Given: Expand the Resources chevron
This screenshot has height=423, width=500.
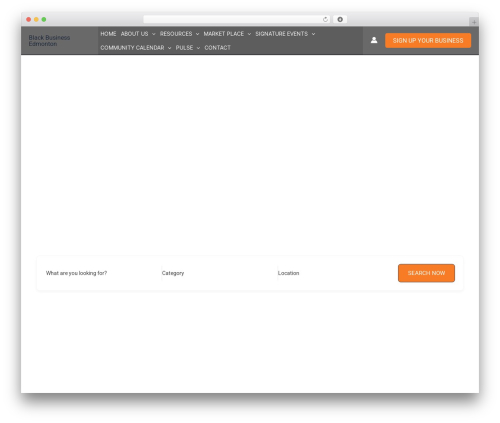Looking at the screenshot, I should click(x=197, y=34).
